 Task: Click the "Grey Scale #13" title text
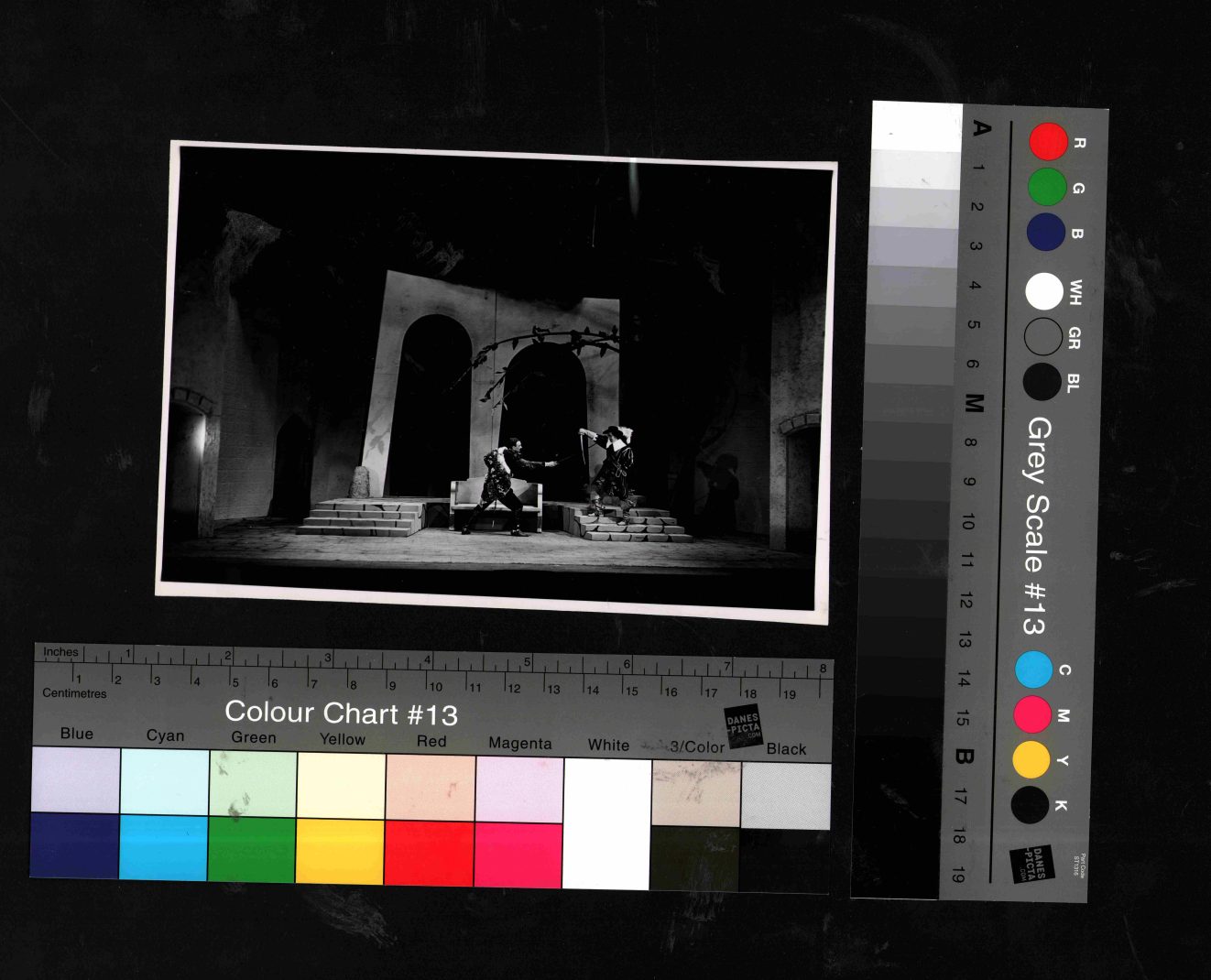tap(1036, 526)
